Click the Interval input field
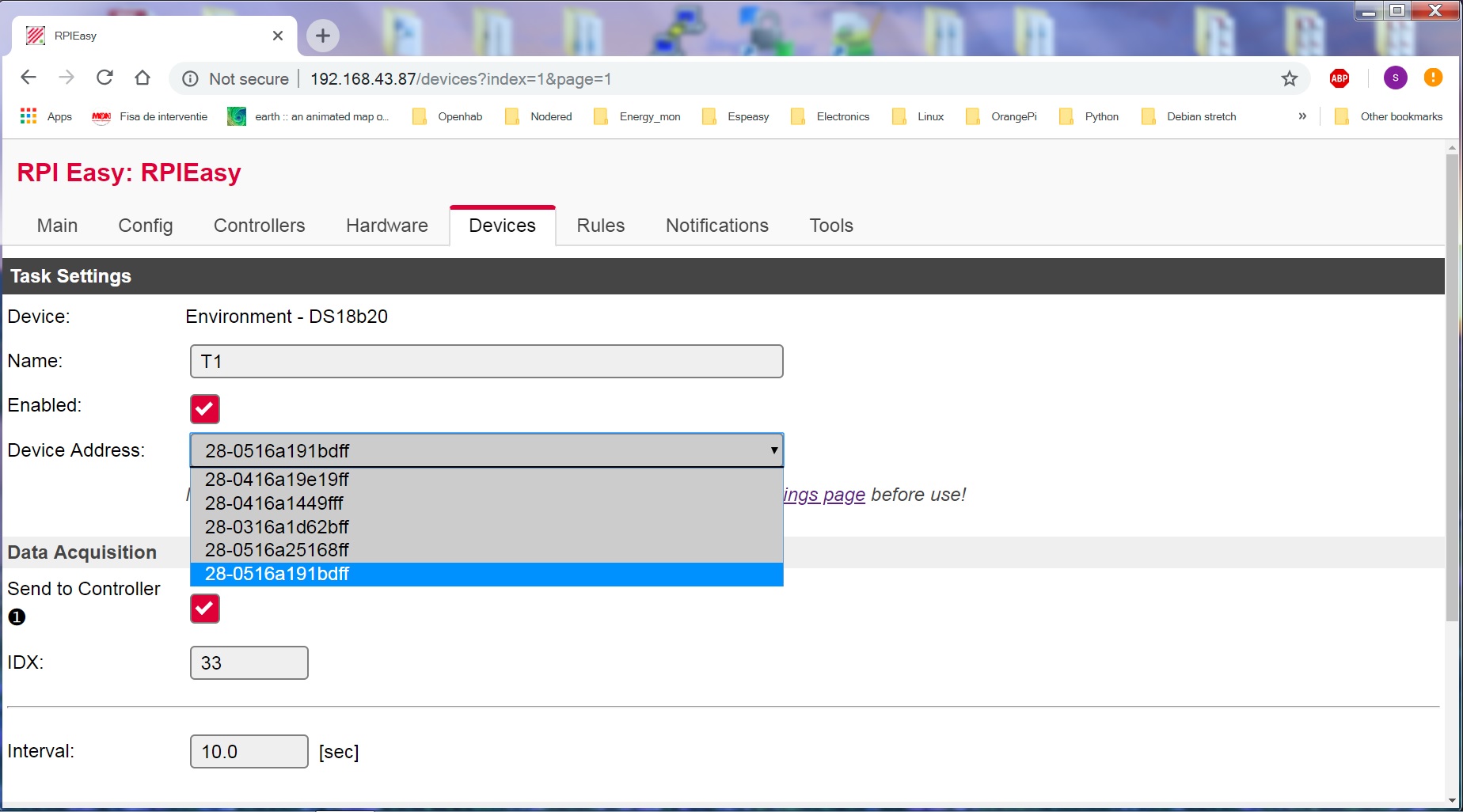 point(249,751)
